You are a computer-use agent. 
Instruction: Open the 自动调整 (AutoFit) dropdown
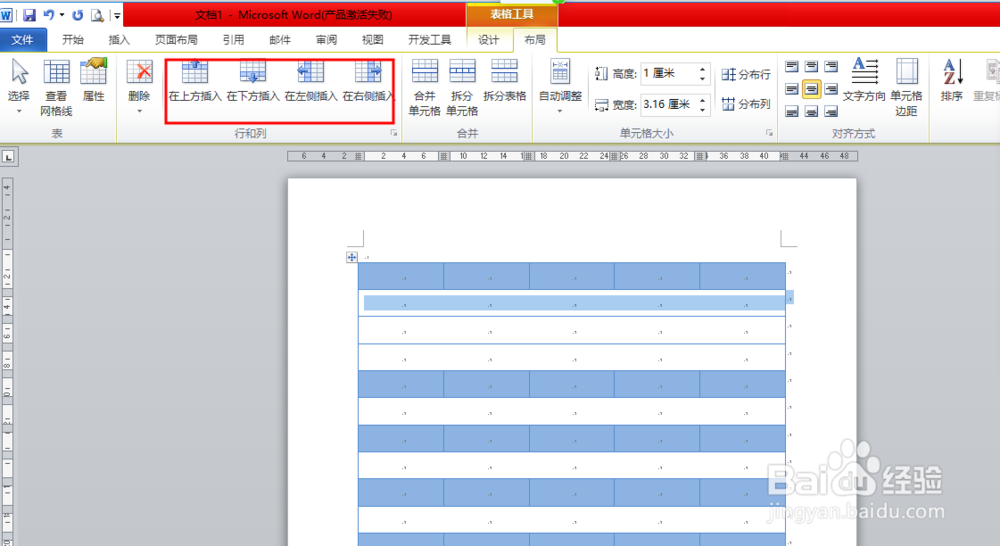[x=560, y=87]
